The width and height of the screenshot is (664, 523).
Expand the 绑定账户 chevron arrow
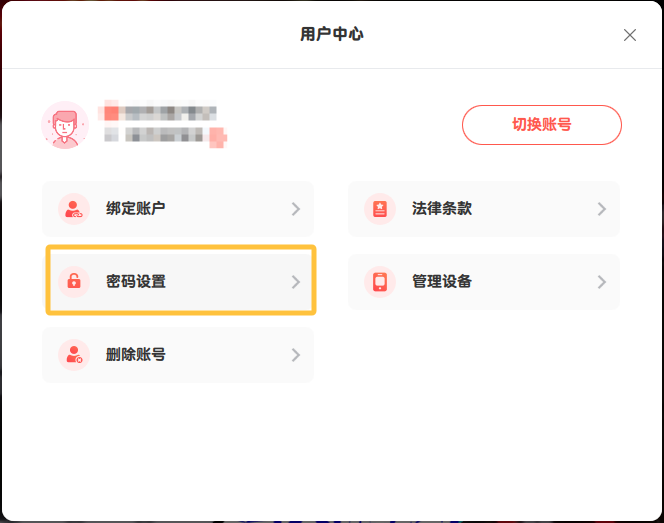click(296, 209)
